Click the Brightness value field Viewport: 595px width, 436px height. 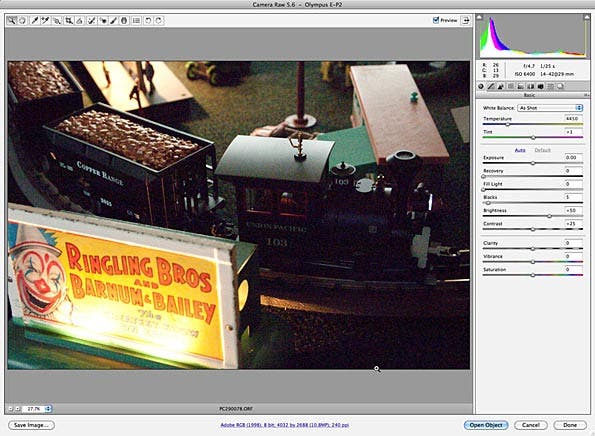pos(573,211)
